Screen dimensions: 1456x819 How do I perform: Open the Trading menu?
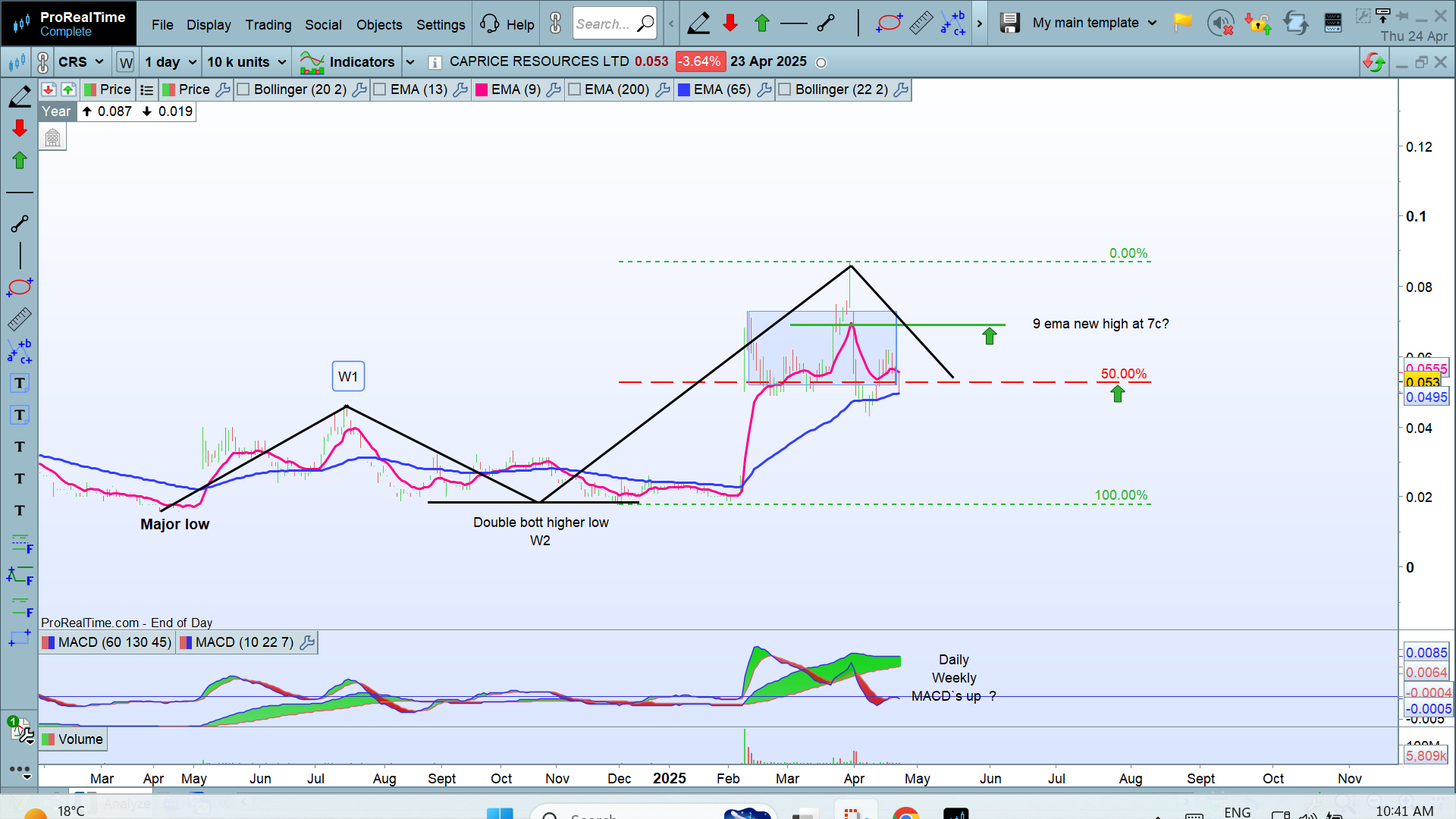click(x=268, y=24)
